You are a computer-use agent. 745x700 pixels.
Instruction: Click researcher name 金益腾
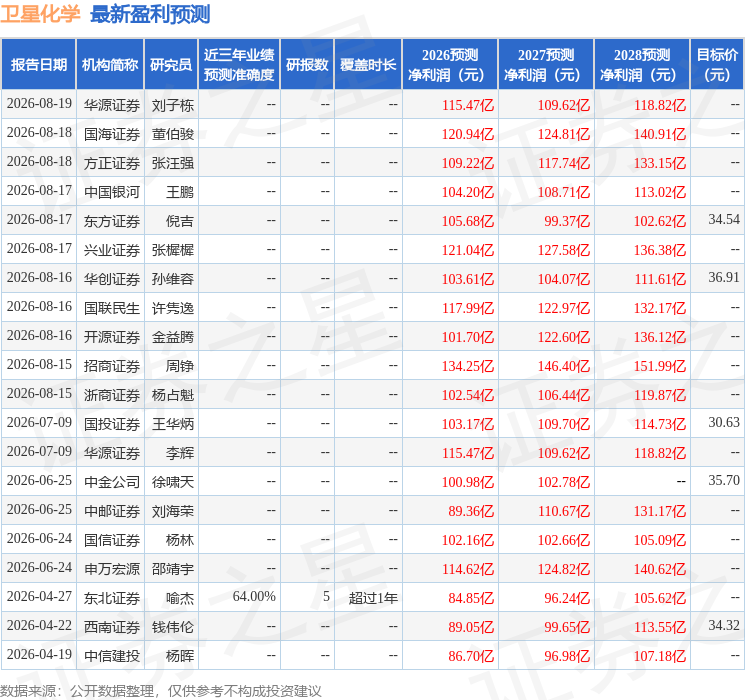point(172,337)
